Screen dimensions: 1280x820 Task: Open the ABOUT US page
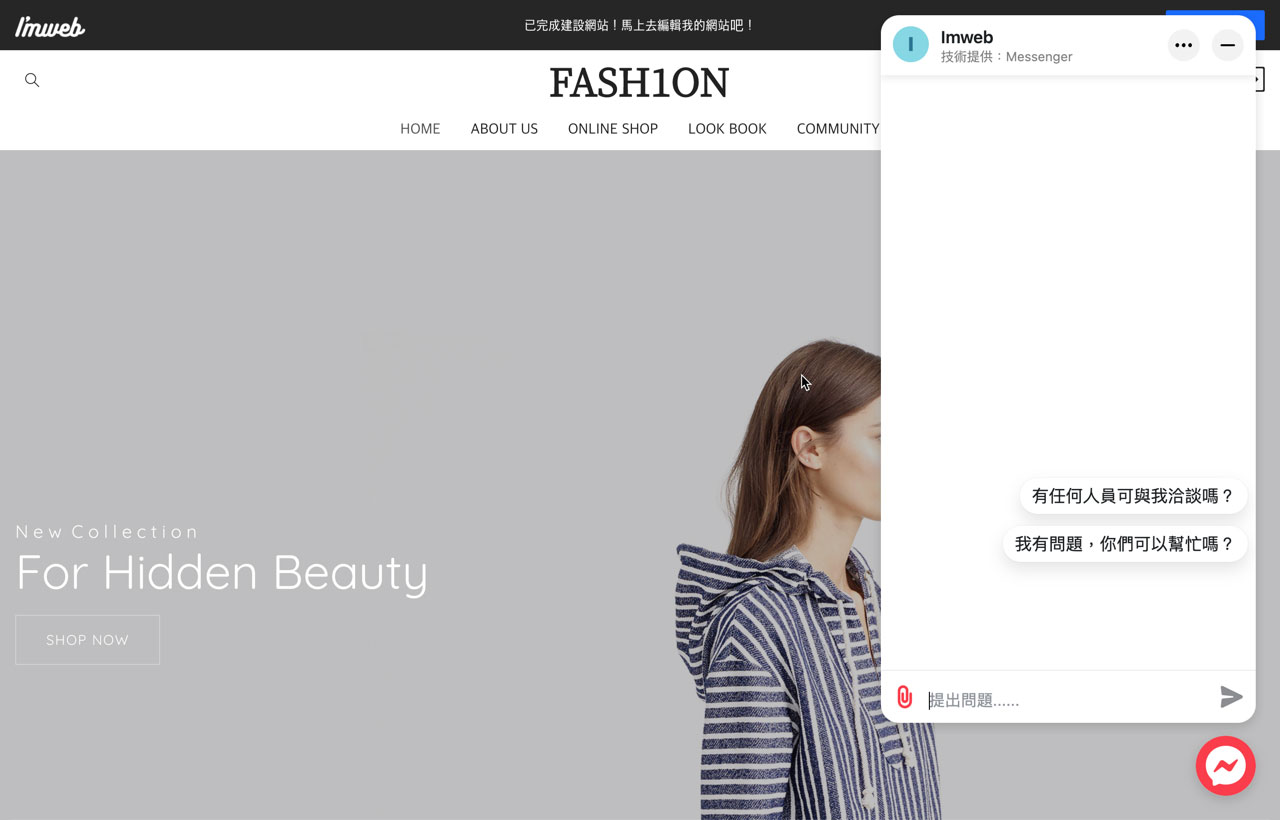504,129
